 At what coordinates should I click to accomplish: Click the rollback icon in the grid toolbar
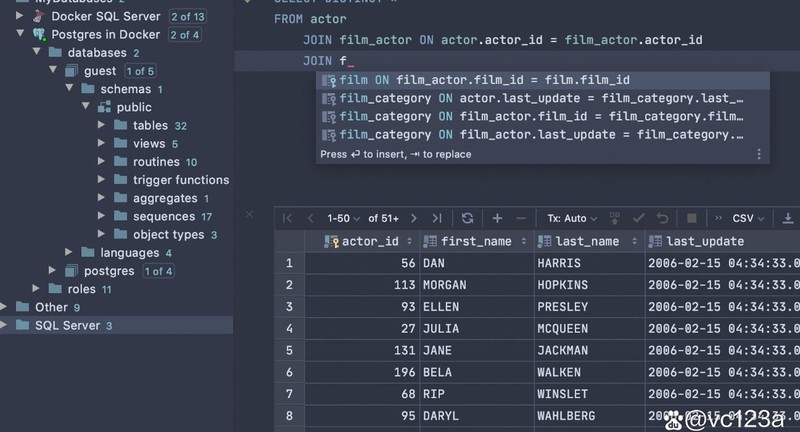coord(661,218)
